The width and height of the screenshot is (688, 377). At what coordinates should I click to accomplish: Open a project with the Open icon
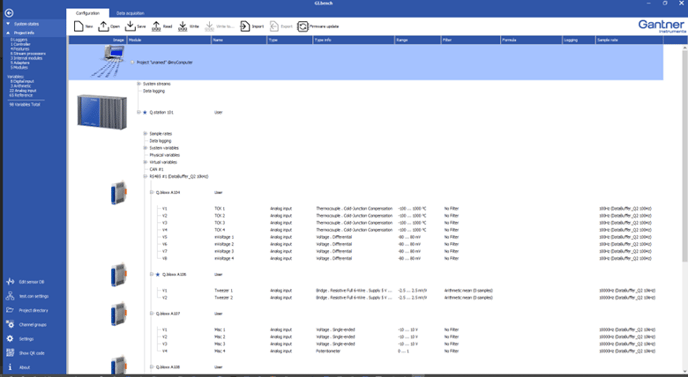[103, 26]
